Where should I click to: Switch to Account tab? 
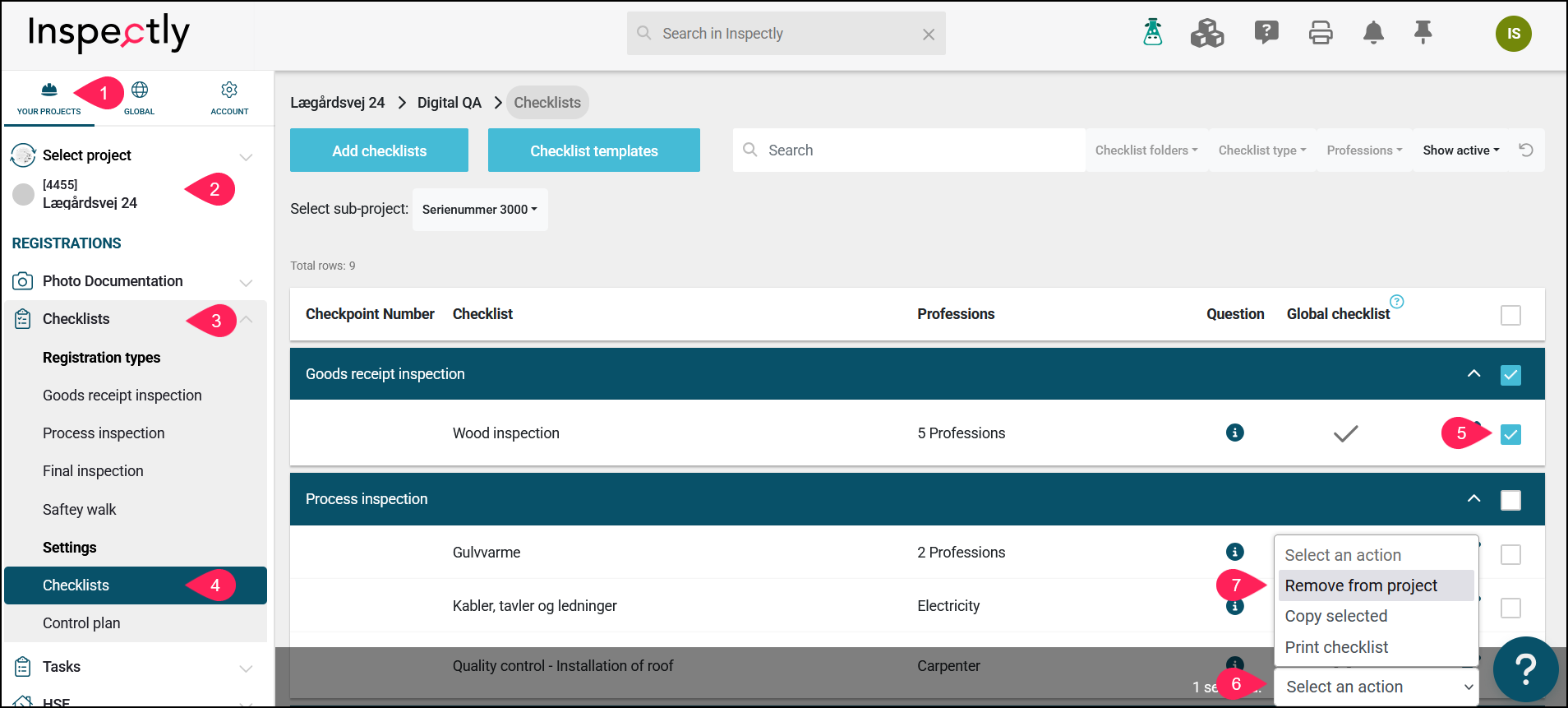[229, 99]
